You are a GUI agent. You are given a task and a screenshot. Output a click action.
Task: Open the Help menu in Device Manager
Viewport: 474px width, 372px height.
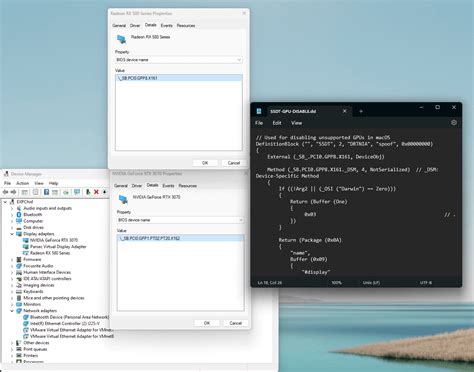pyautogui.click(x=53, y=183)
